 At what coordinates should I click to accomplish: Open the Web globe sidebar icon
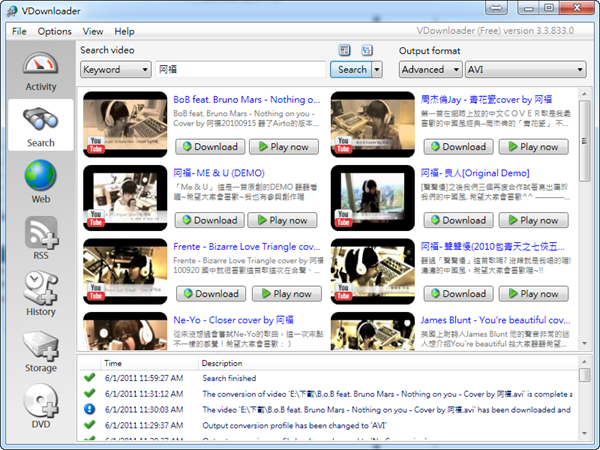[x=41, y=175]
